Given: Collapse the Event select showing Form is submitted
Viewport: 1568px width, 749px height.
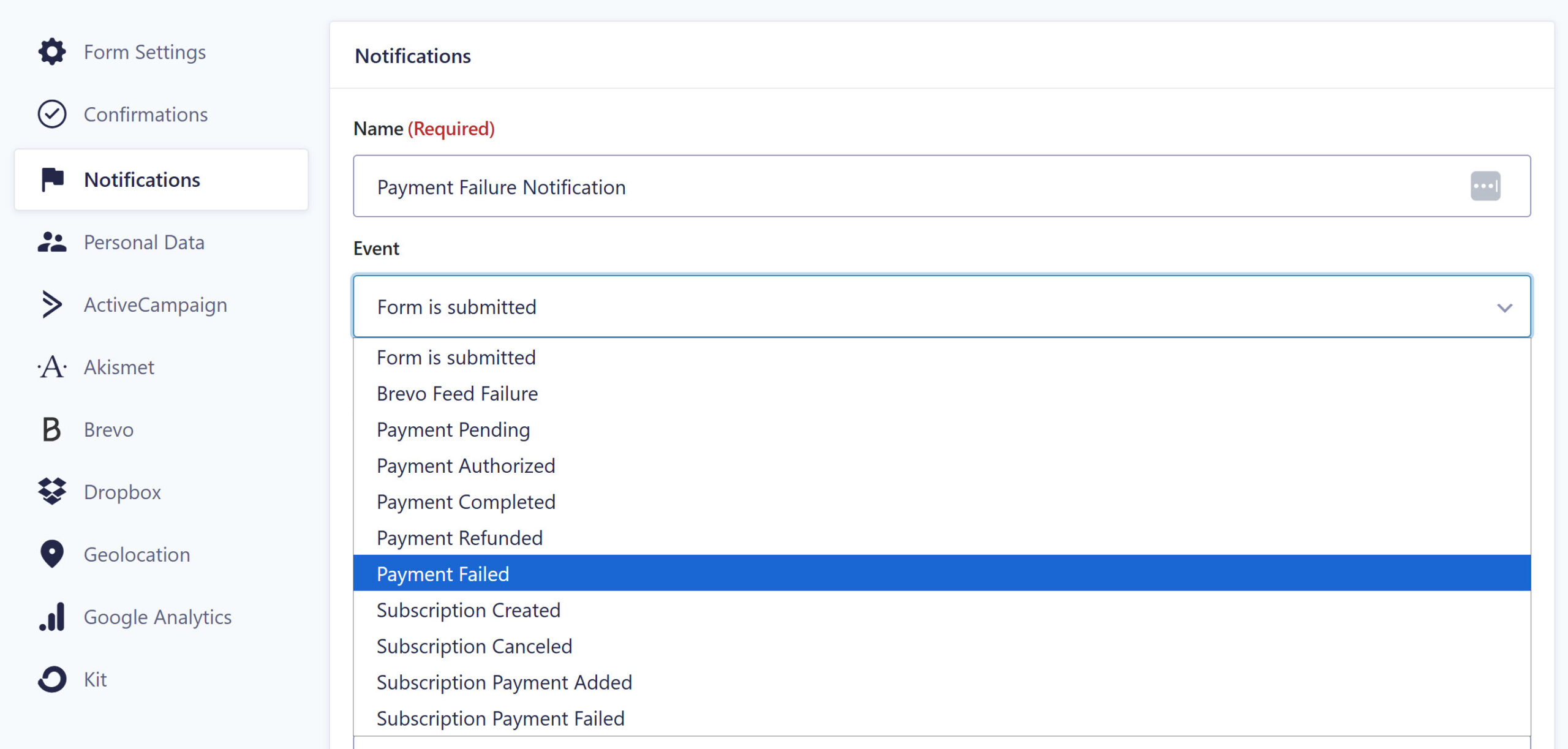Looking at the screenshot, I should (942, 306).
